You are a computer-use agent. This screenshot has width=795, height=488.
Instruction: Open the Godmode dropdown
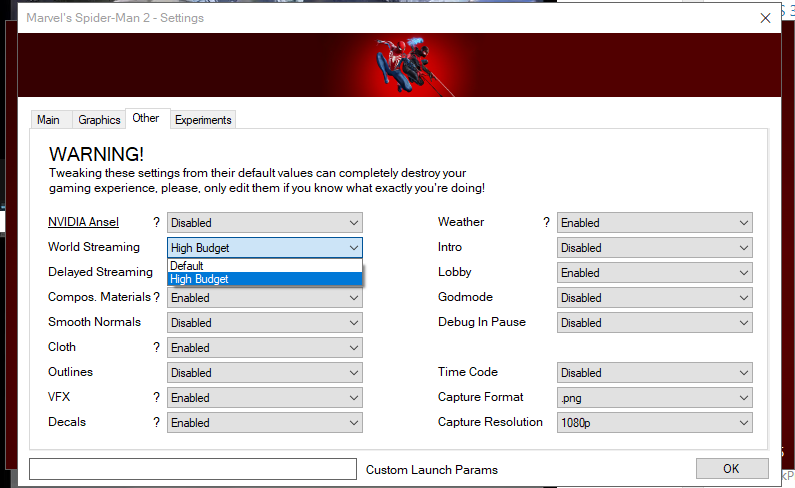(655, 298)
